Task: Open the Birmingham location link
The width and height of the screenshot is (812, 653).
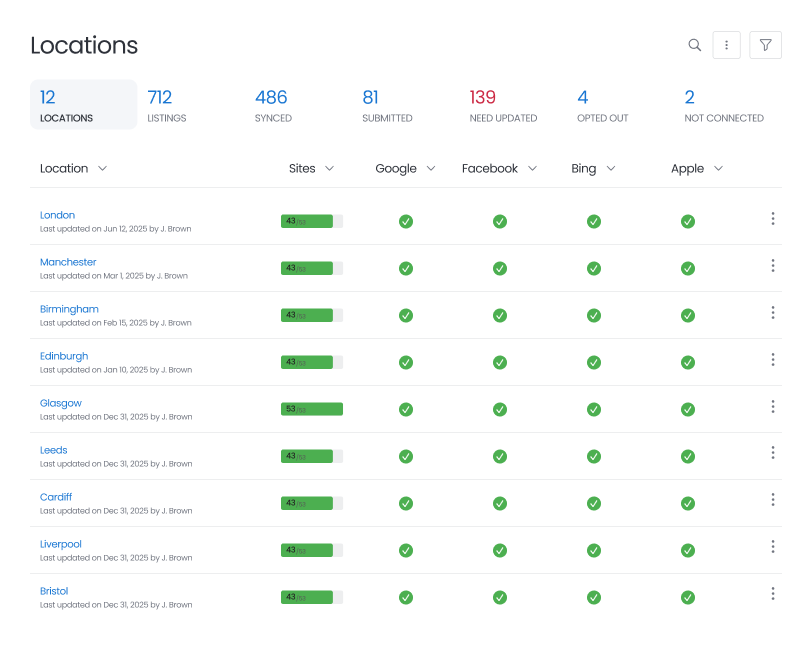Action: 69,309
